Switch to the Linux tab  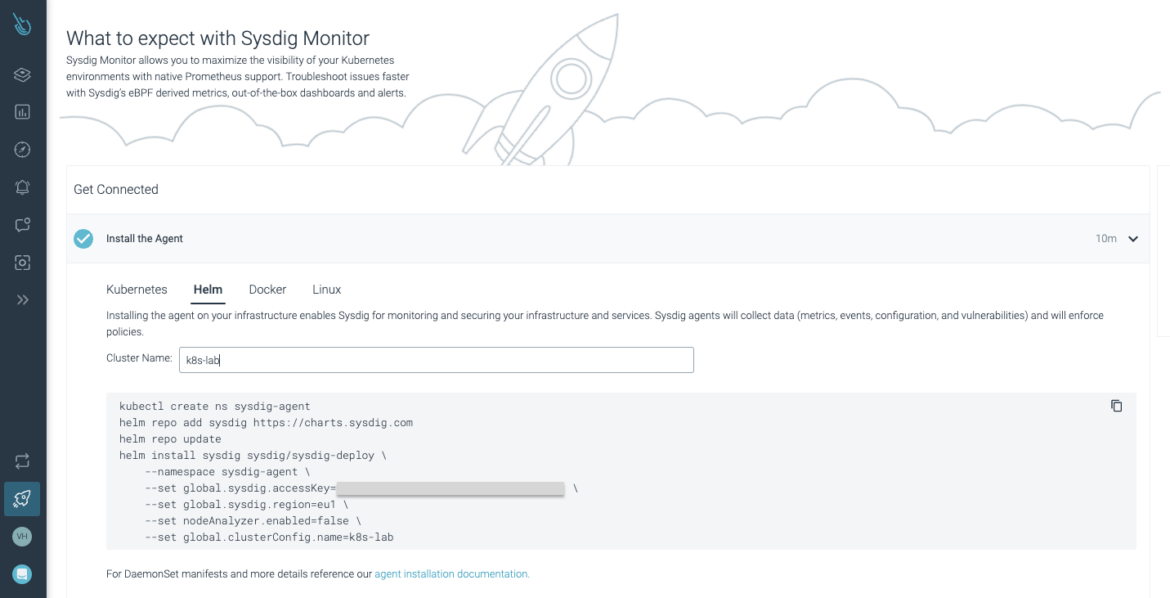327,290
